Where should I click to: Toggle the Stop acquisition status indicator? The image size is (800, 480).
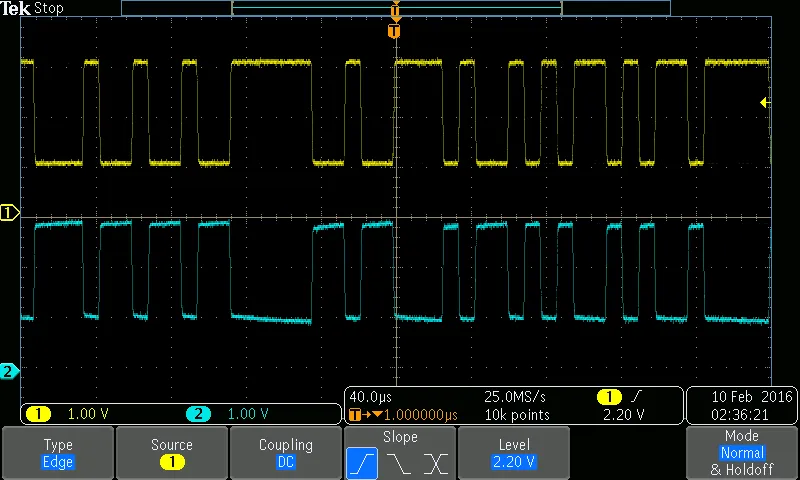49,8
